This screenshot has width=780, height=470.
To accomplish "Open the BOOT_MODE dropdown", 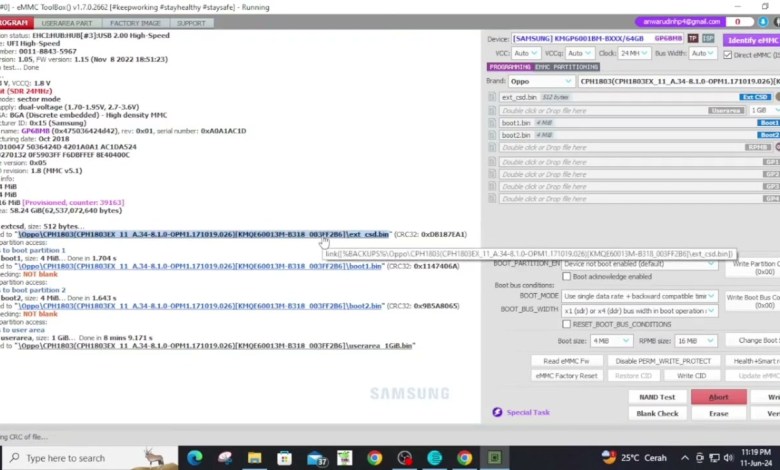I will [640, 296].
